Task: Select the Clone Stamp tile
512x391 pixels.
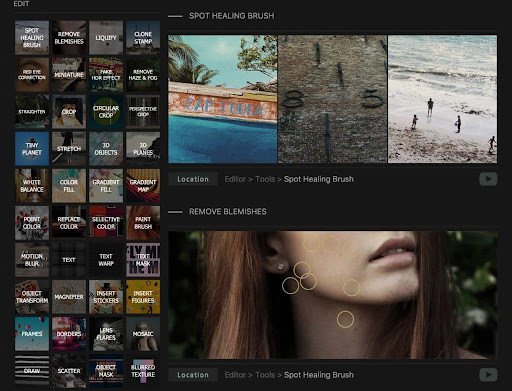Action: tap(143, 38)
